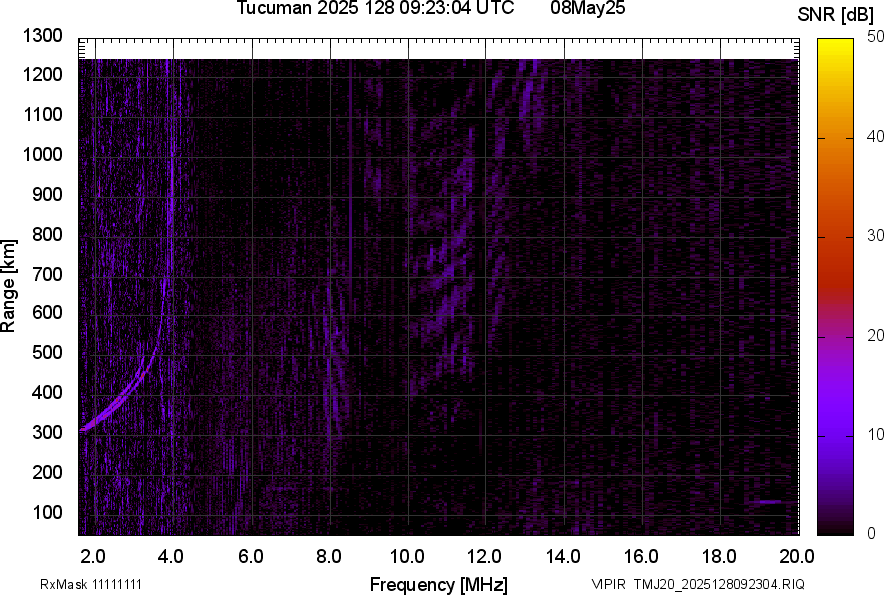Click the range tick label 100

tap(47, 512)
